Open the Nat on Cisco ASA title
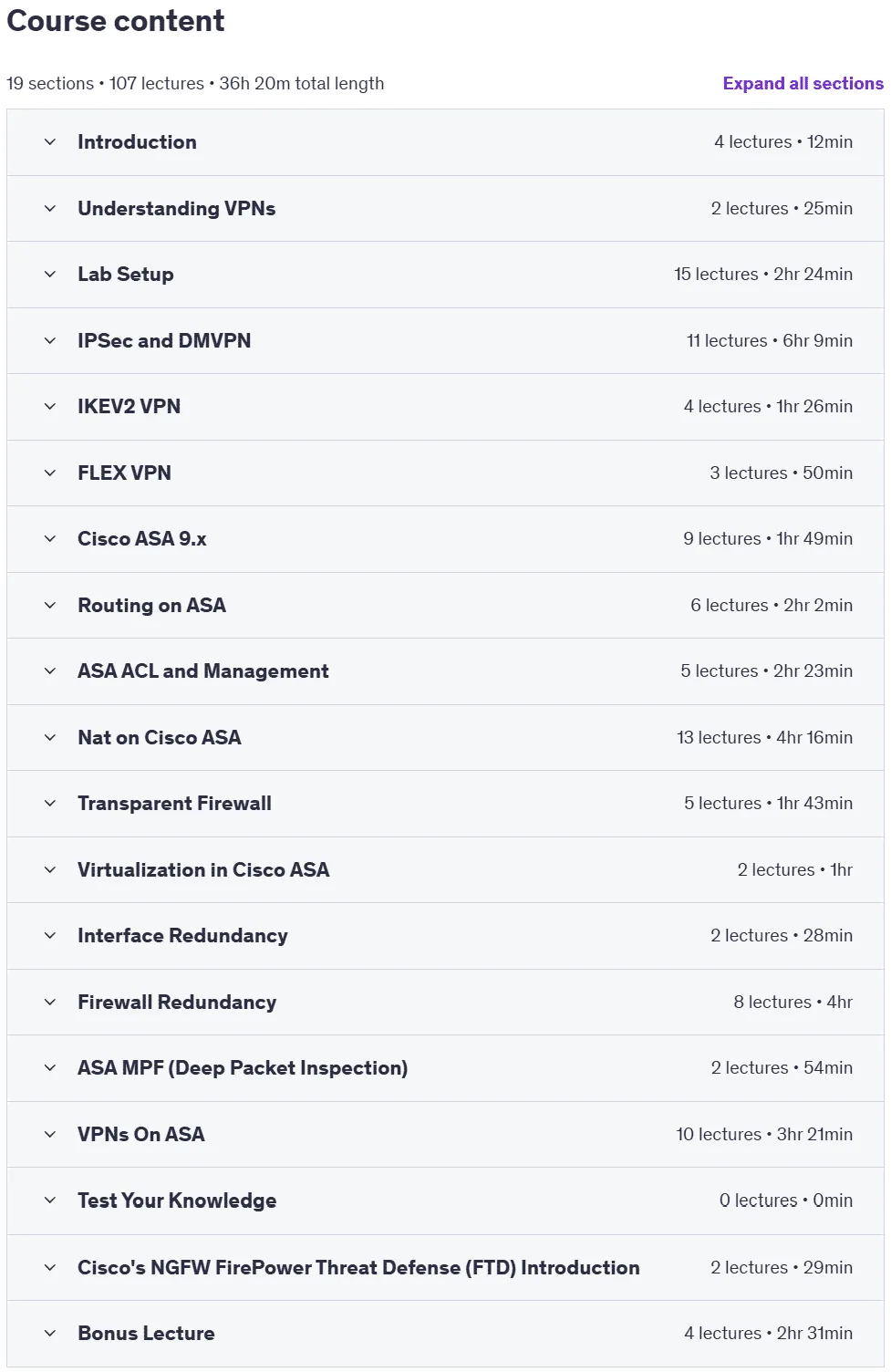 [160, 738]
